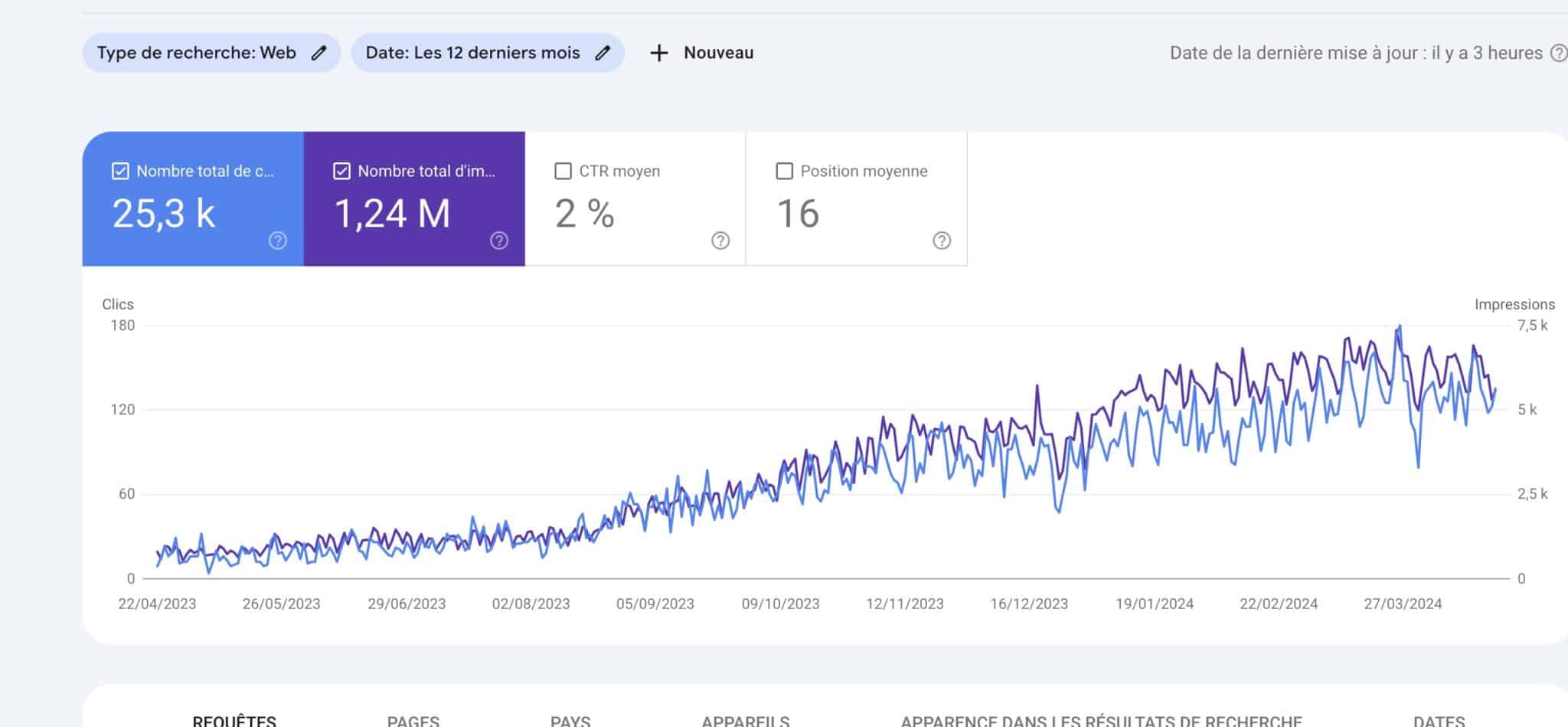
Task: Click help icon next to last update date
Action: (1557, 53)
